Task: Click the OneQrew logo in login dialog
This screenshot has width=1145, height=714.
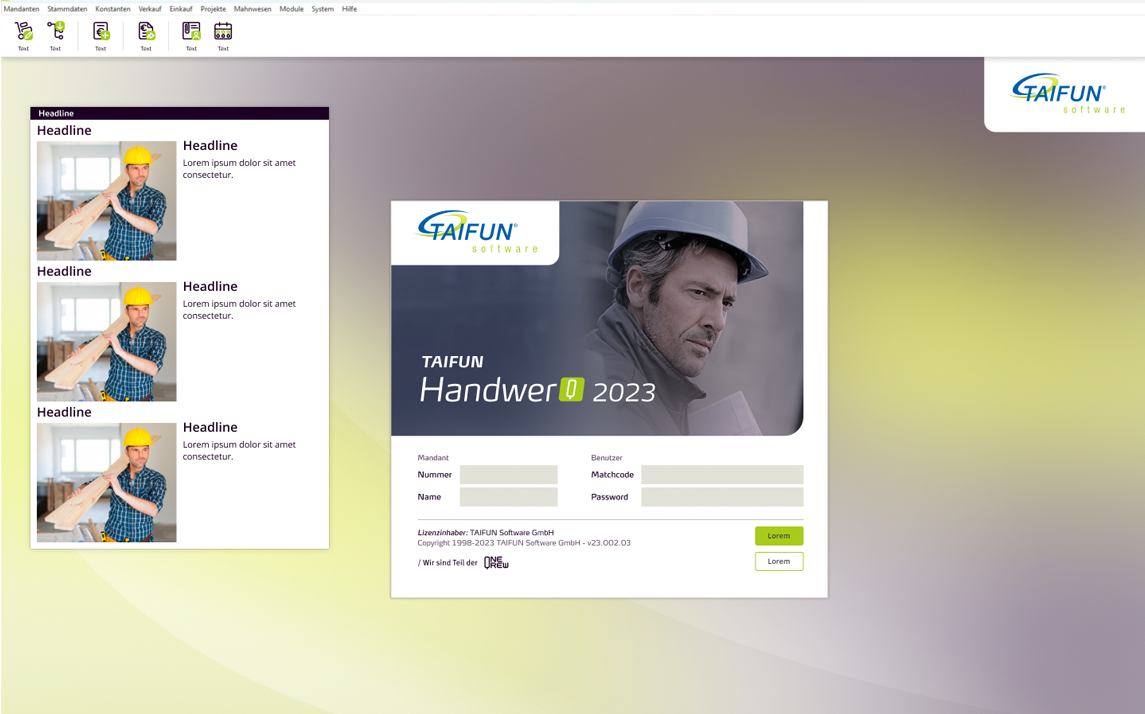Action: (x=496, y=563)
